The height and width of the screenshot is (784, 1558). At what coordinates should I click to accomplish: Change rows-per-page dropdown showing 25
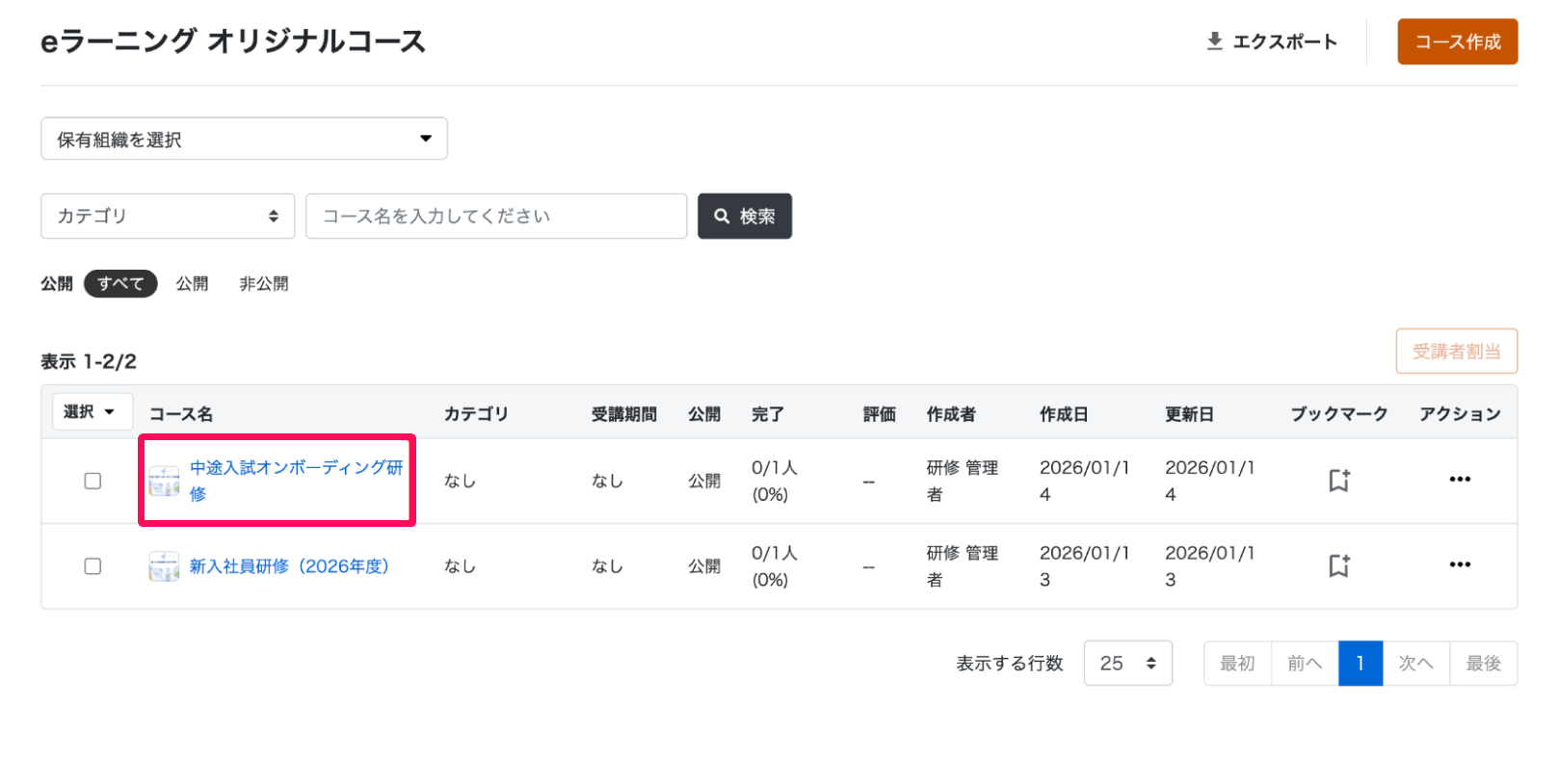pos(1127,663)
